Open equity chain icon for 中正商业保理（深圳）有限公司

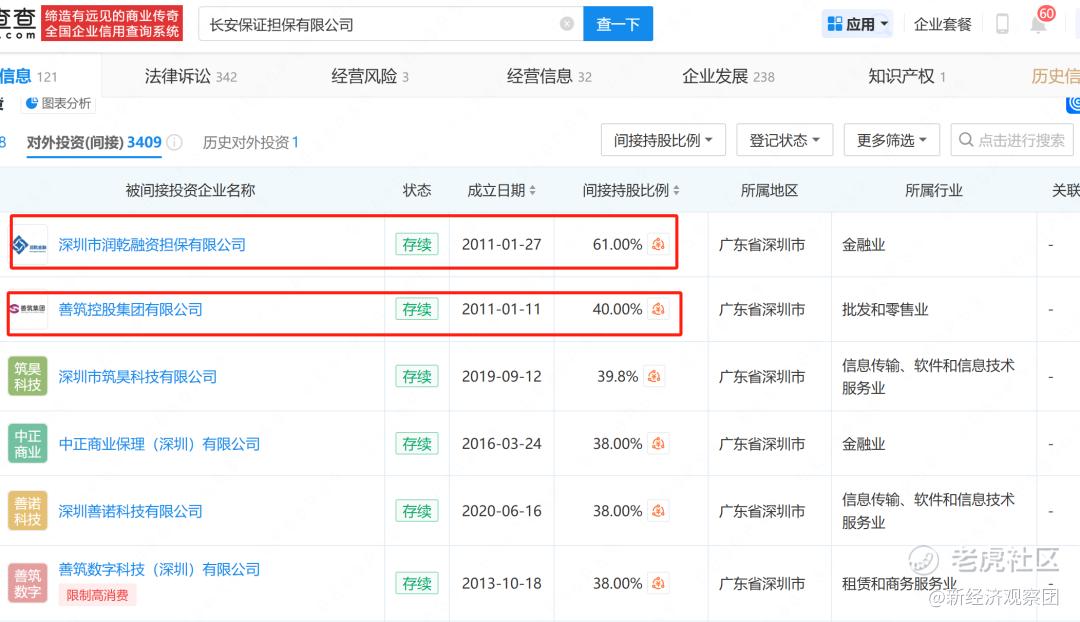658,444
